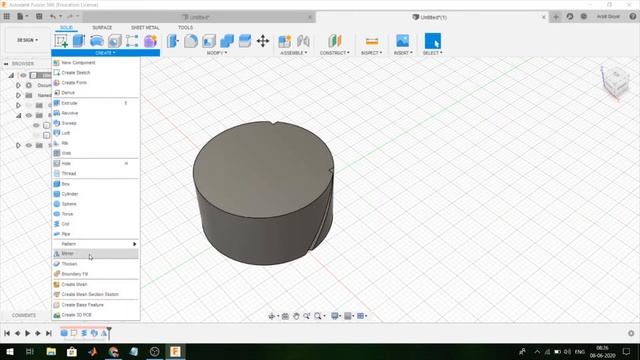The height and width of the screenshot is (360, 640).
Task: Click the Inspect measure icon
Action: point(372,41)
